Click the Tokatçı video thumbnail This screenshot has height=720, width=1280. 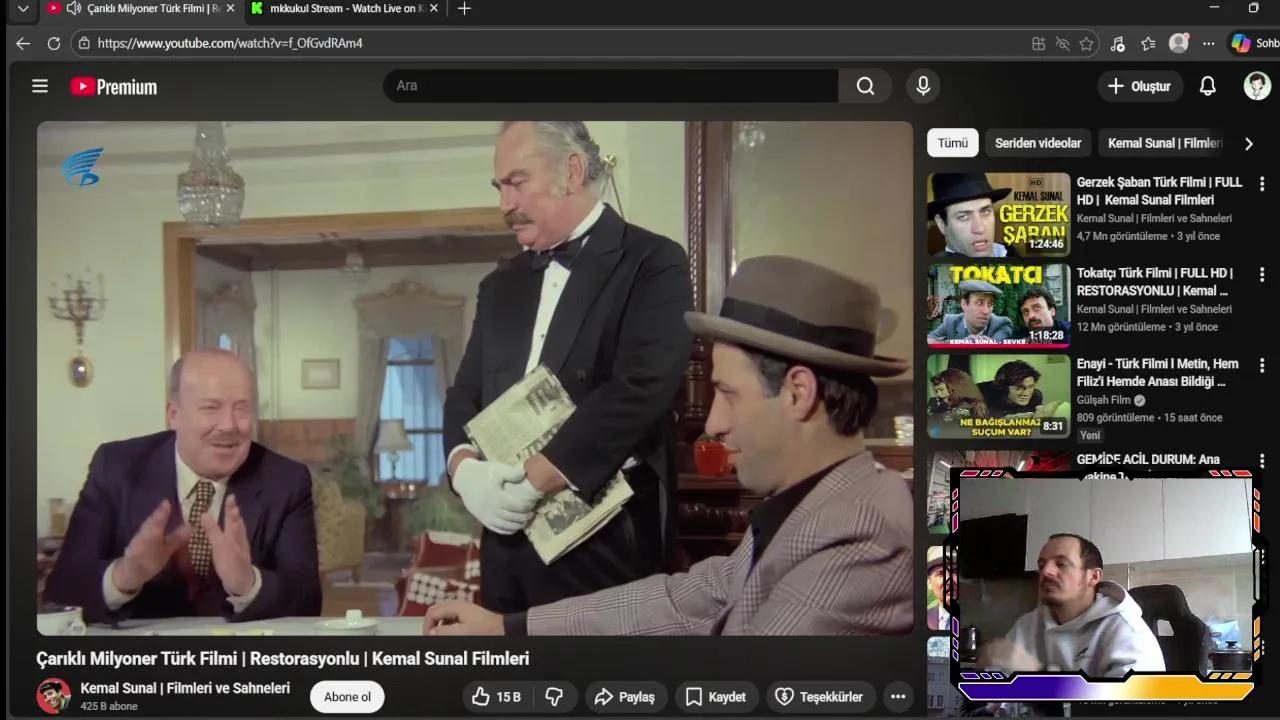pyautogui.click(x=998, y=305)
